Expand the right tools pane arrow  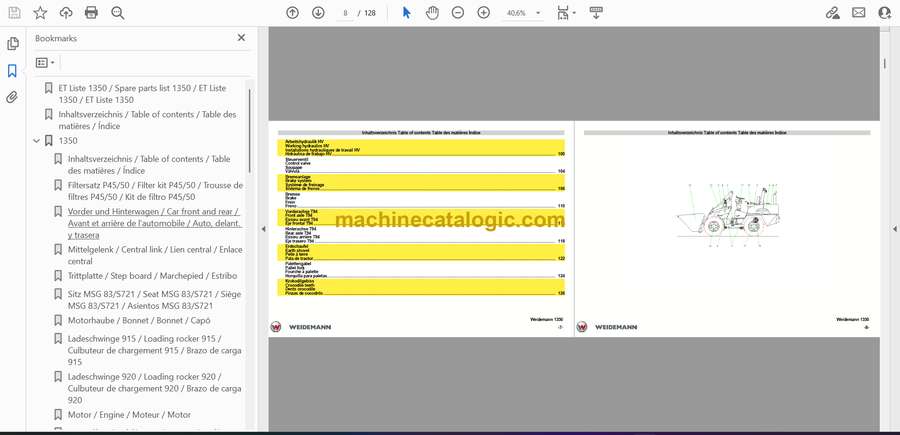tap(894, 229)
